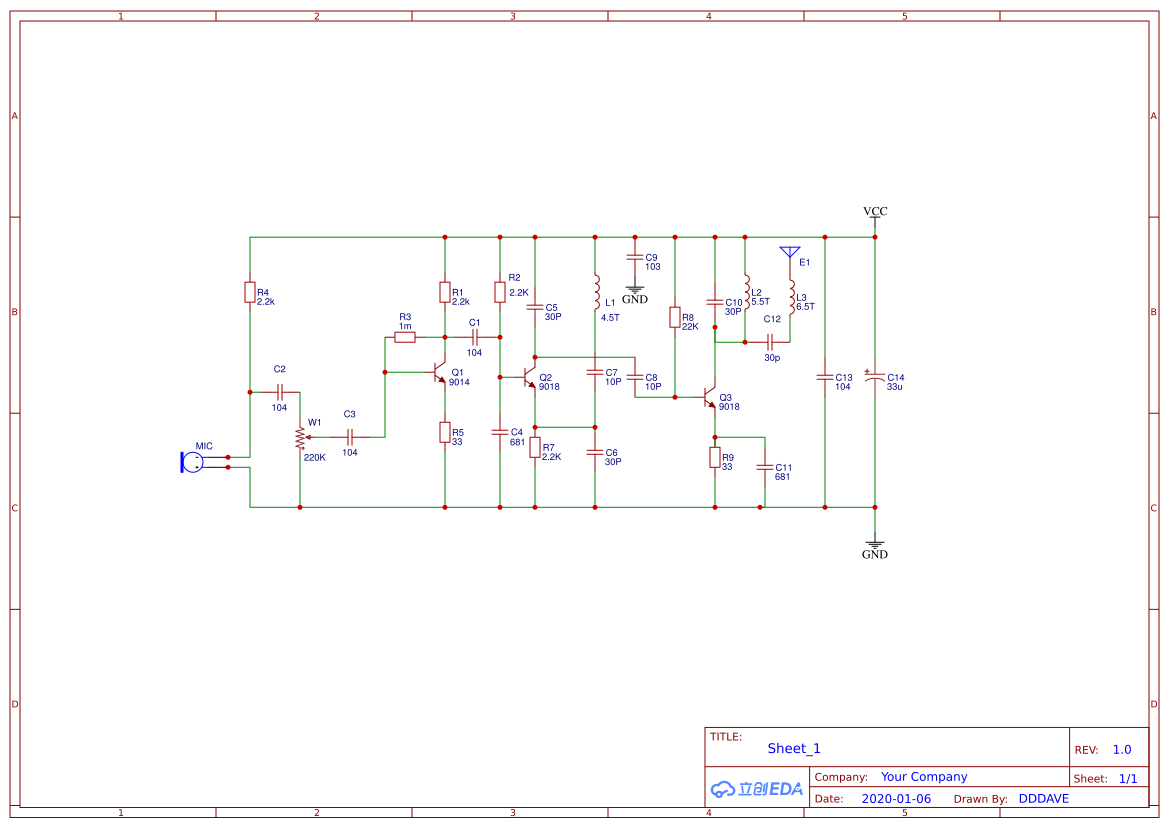Select the R1 resistor symbol

click(445, 292)
